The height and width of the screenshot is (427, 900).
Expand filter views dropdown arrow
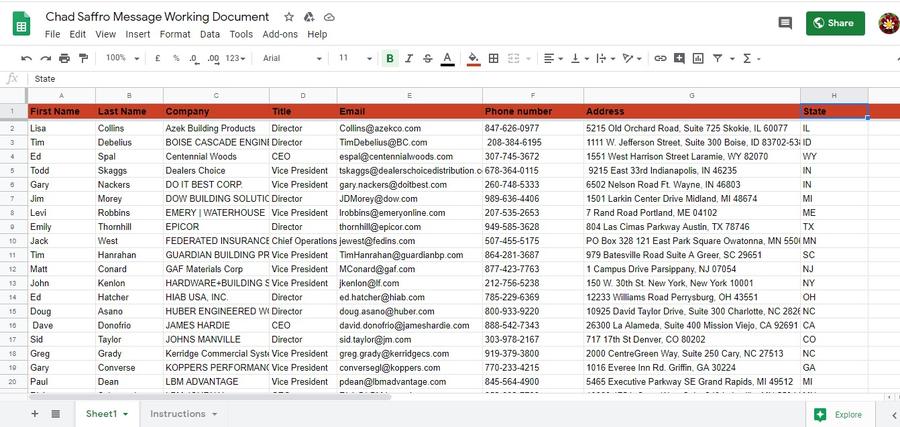732,59
